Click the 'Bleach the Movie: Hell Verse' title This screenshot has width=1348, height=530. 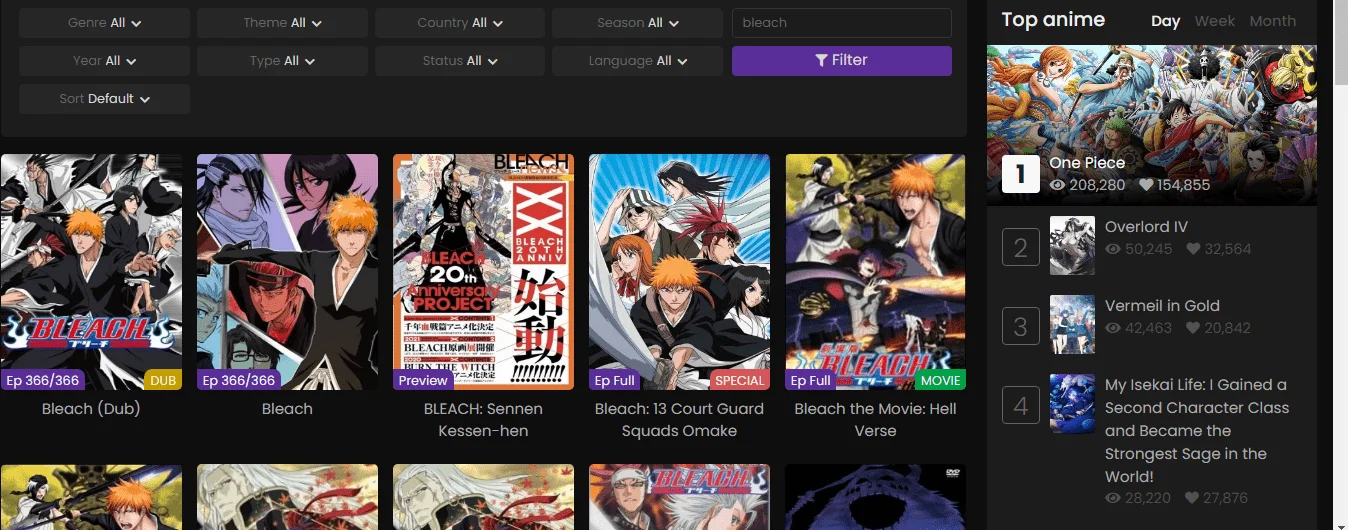tap(875, 420)
